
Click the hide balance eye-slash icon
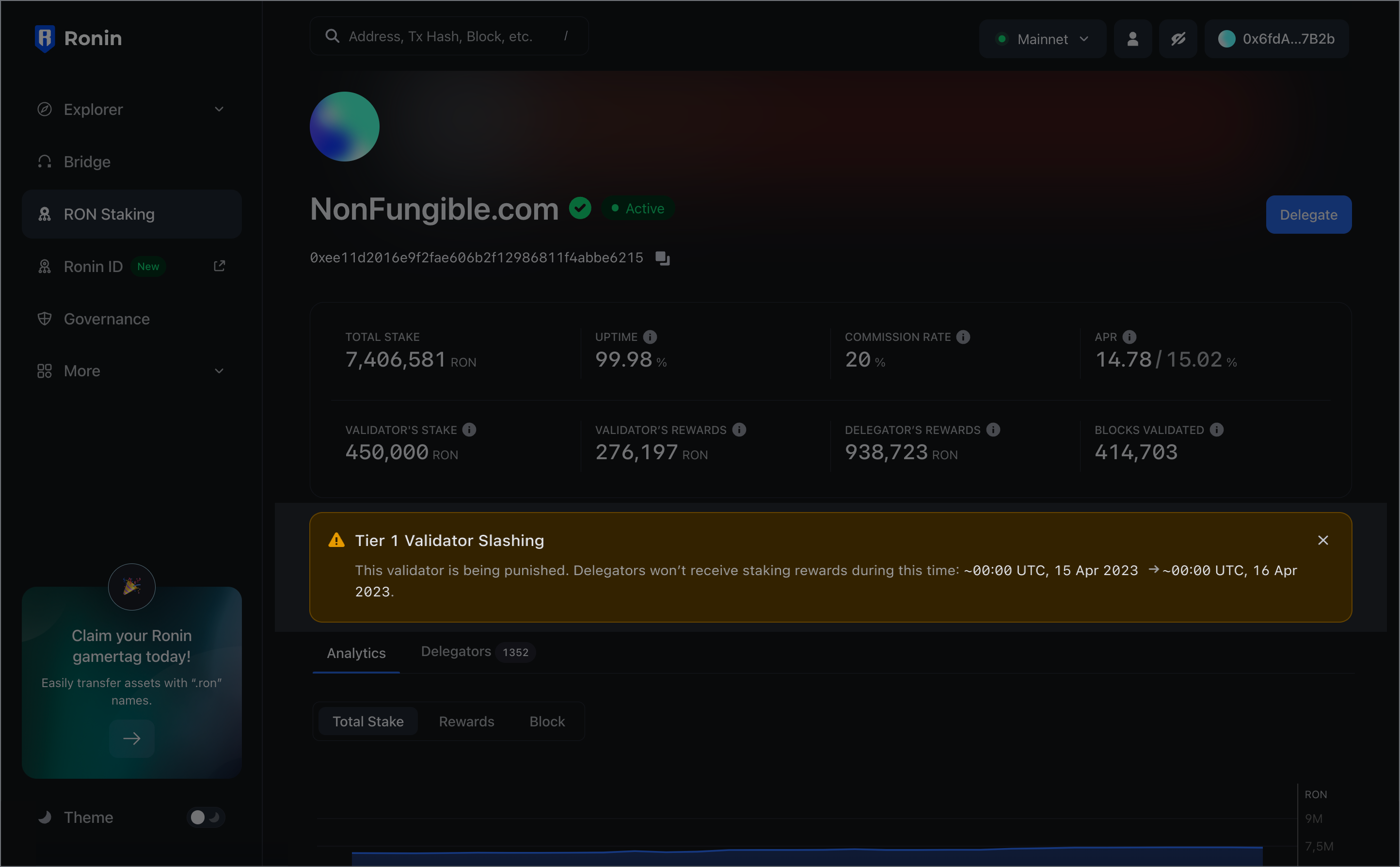(1177, 39)
